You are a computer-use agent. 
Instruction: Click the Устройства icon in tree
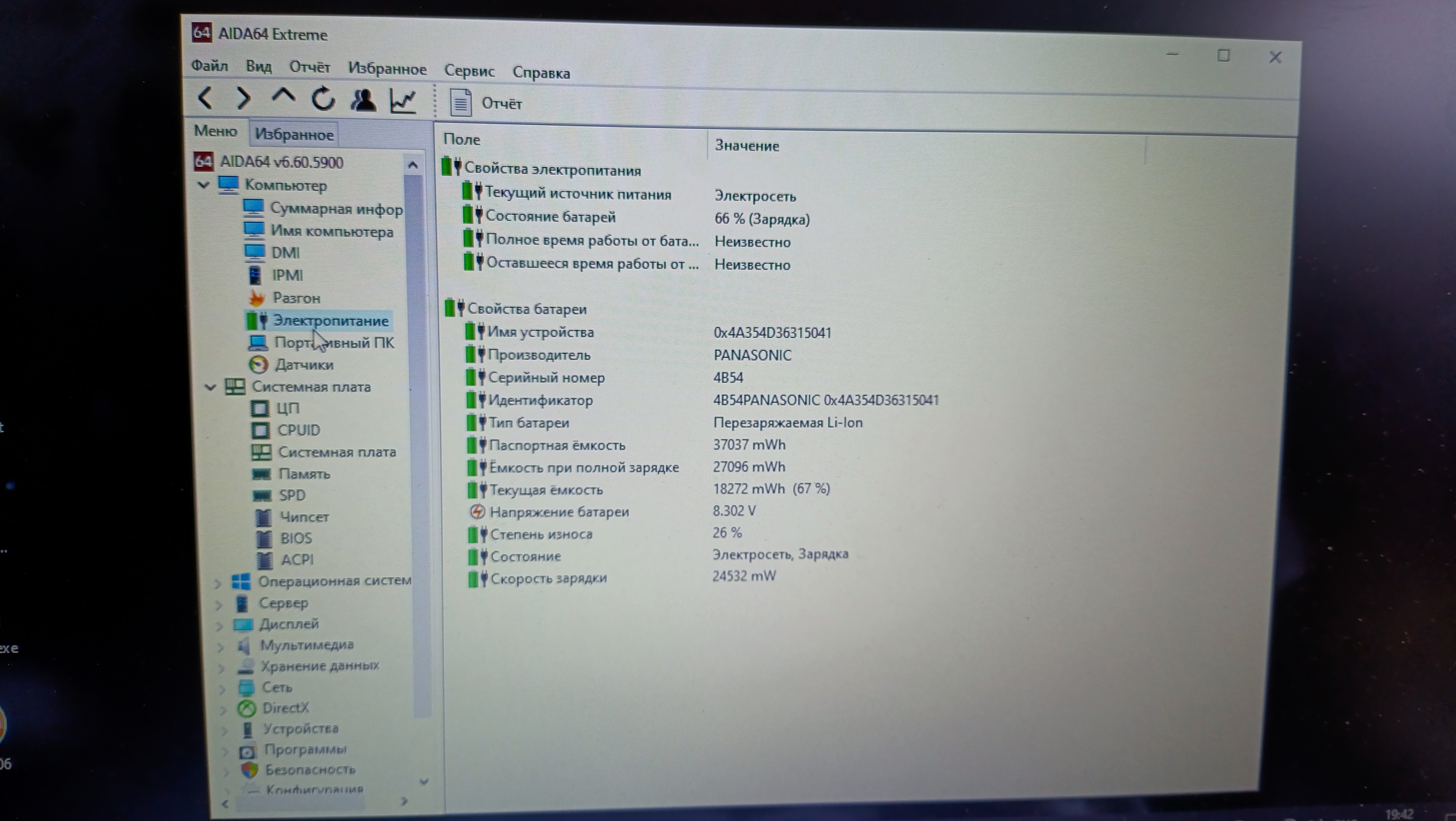pyautogui.click(x=247, y=729)
